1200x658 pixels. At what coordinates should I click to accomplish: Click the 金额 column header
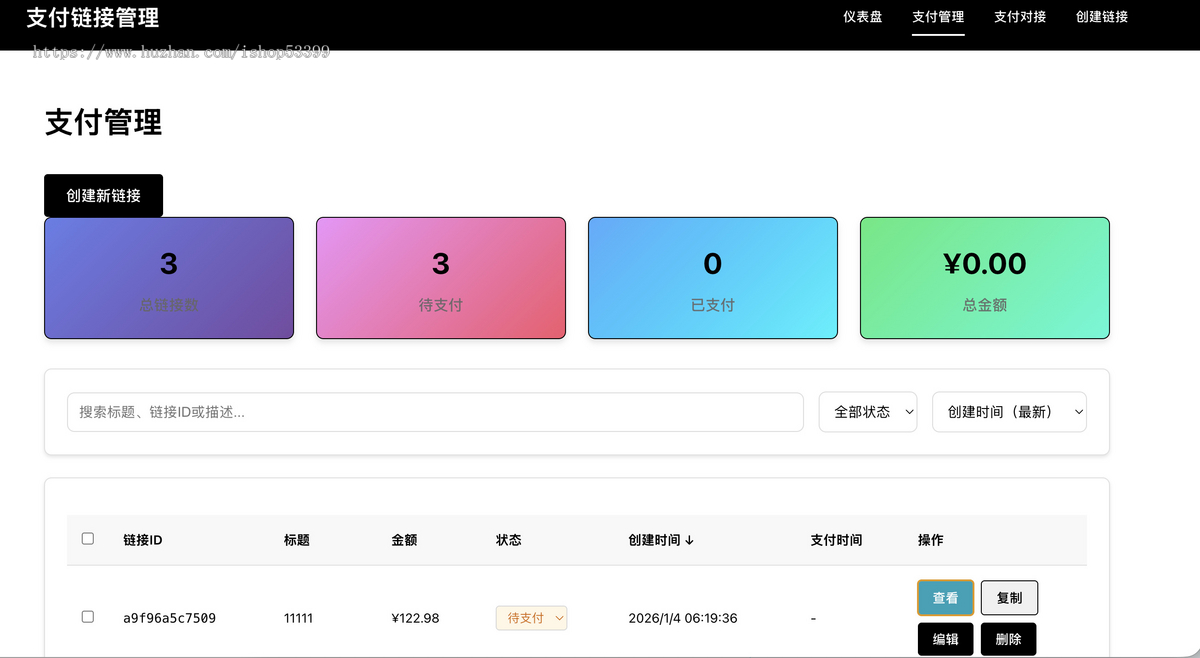(404, 540)
